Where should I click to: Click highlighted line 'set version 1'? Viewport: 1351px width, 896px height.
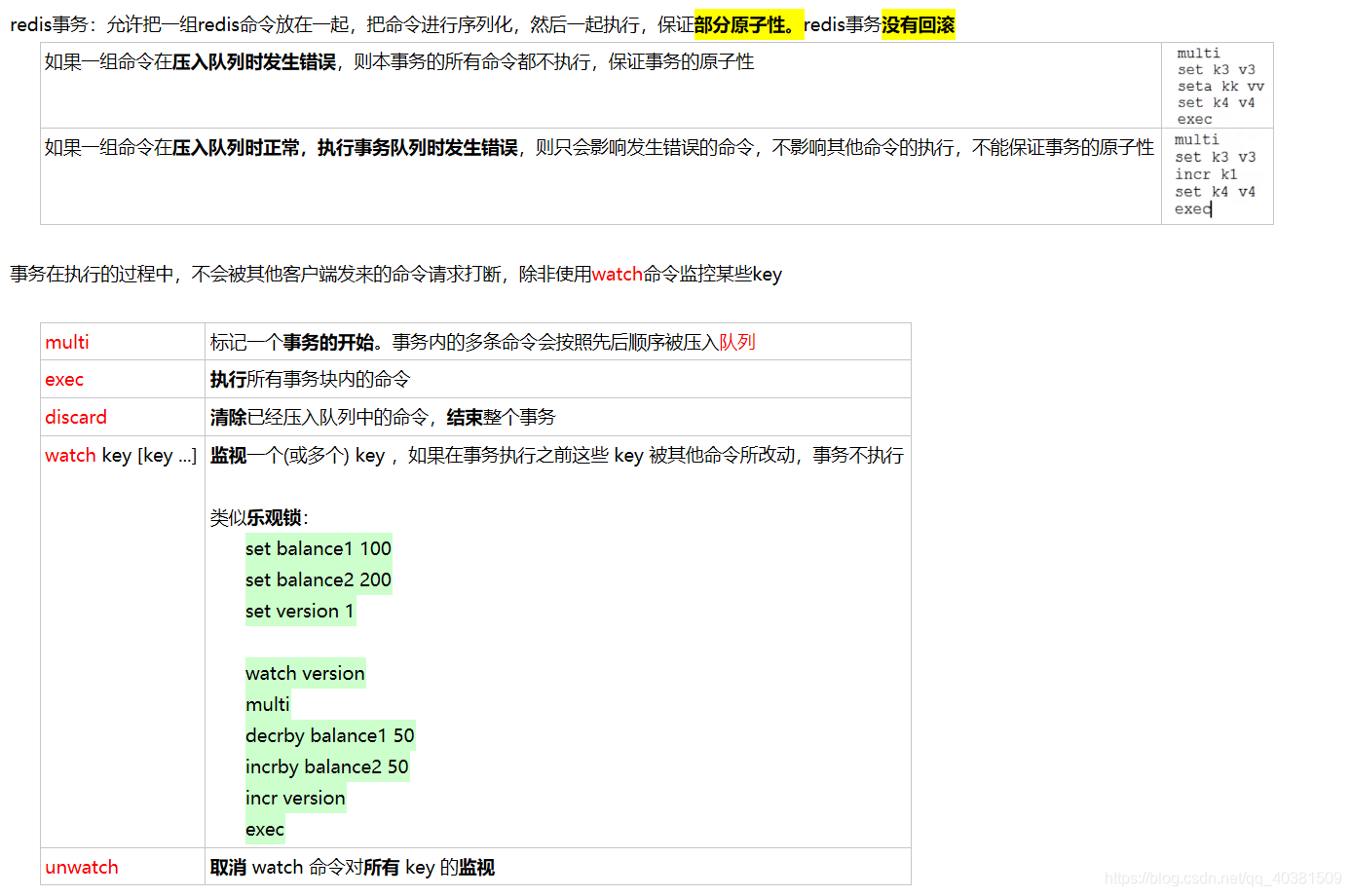click(x=300, y=611)
